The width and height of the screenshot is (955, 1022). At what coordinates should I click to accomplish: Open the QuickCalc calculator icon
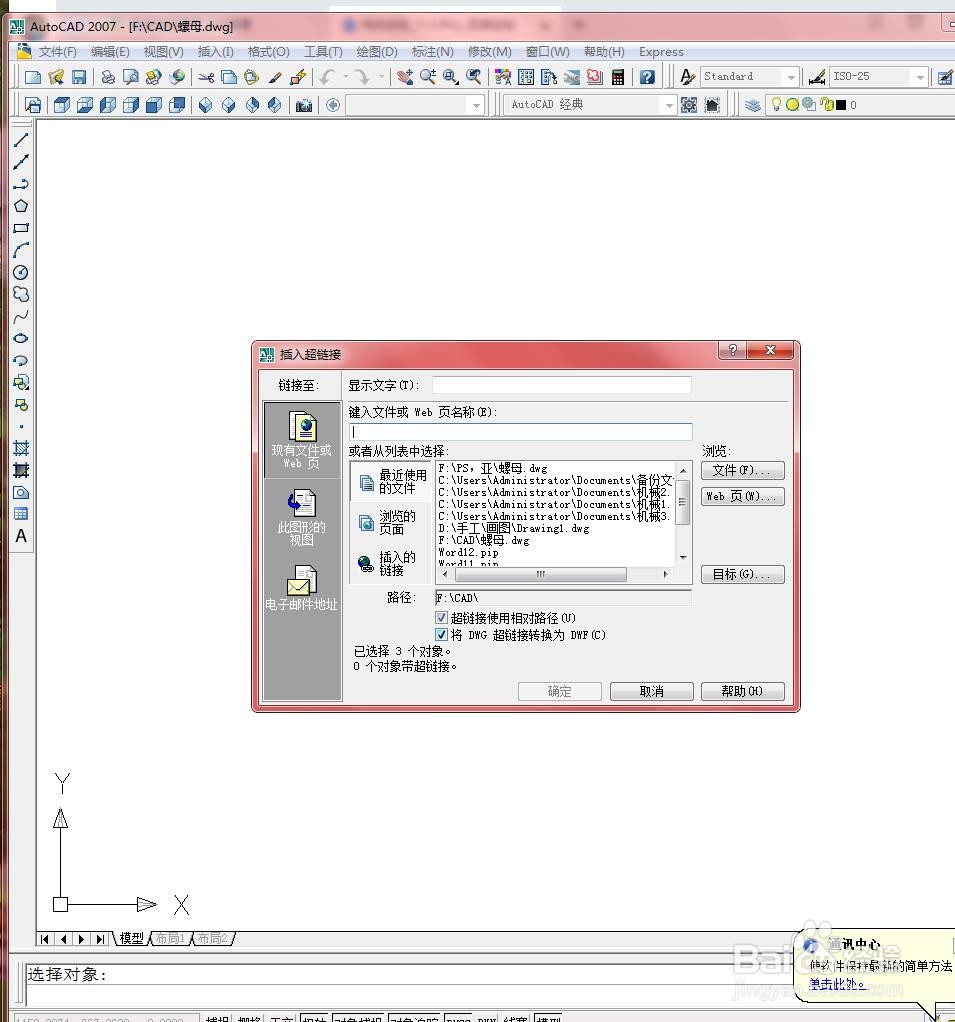(x=618, y=77)
